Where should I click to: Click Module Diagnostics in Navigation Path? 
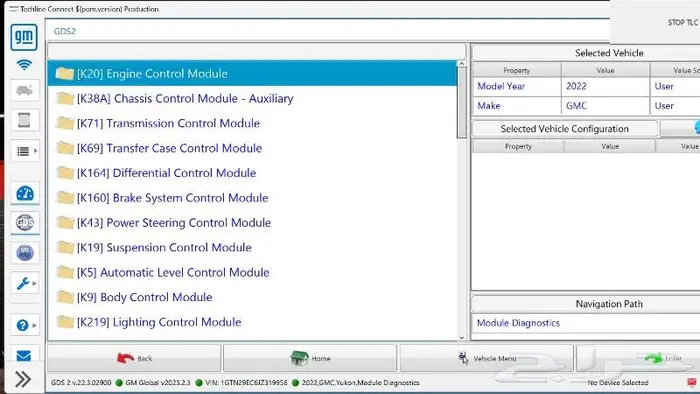tap(518, 323)
